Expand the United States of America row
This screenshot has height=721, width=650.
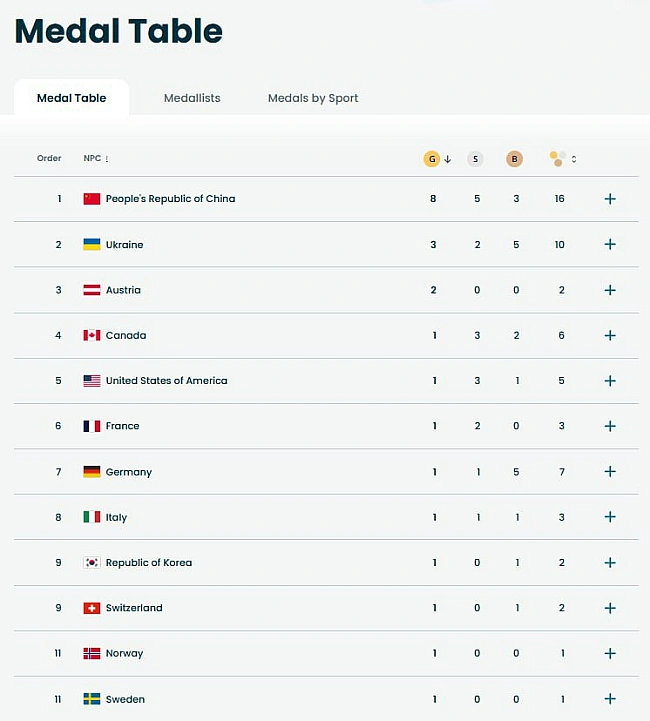[610, 381]
